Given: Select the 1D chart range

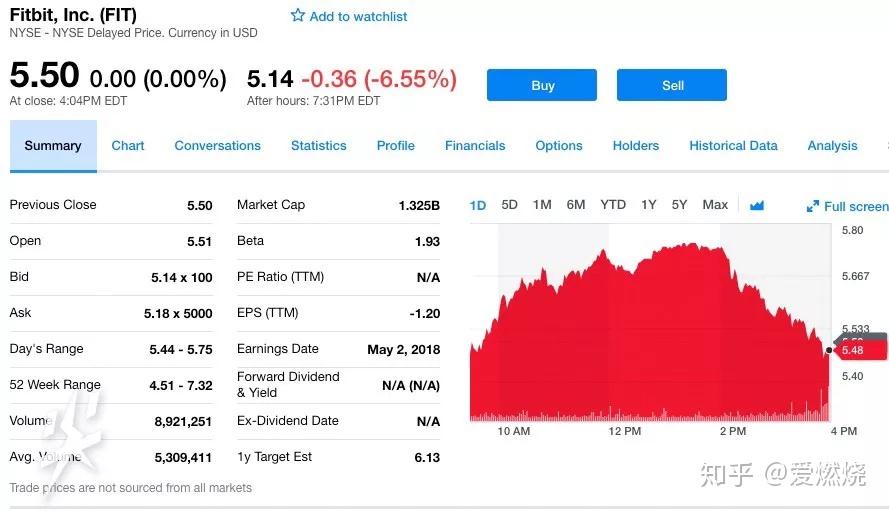Looking at the screenshot, I should pyautogui.click(x=477, y=205).
